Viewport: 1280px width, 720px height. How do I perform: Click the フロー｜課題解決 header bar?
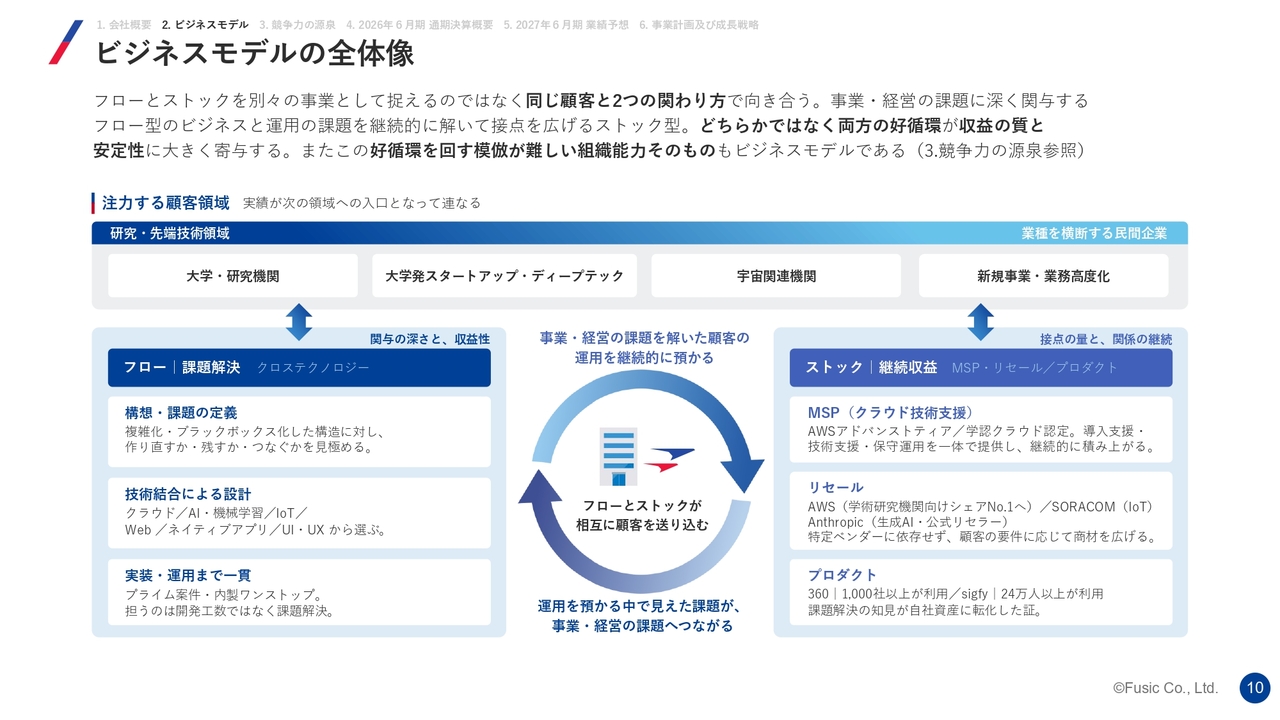[x=299, y=368]
